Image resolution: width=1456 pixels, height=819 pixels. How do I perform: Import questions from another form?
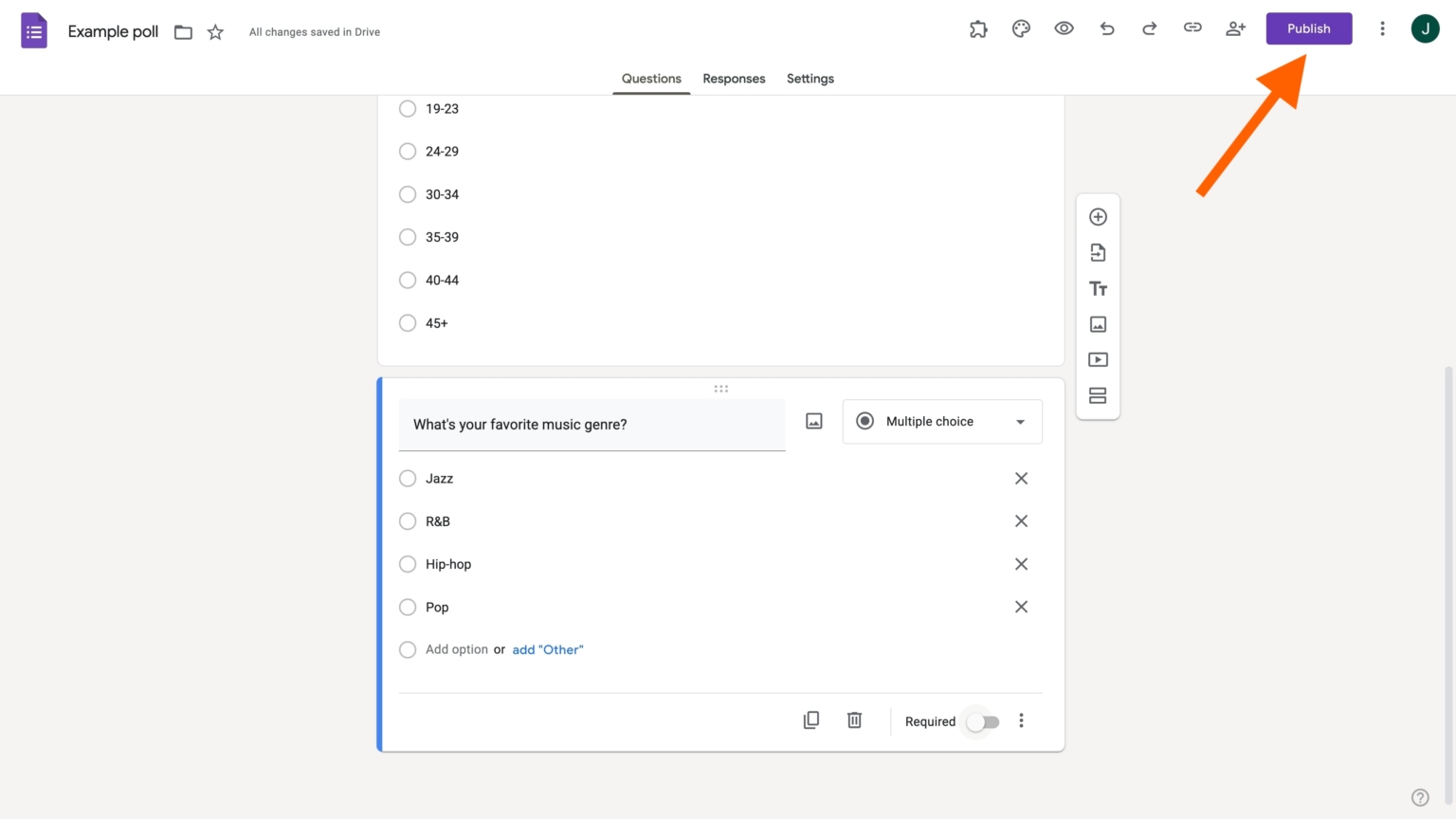pyautogui.click(x=1098, y=252)
